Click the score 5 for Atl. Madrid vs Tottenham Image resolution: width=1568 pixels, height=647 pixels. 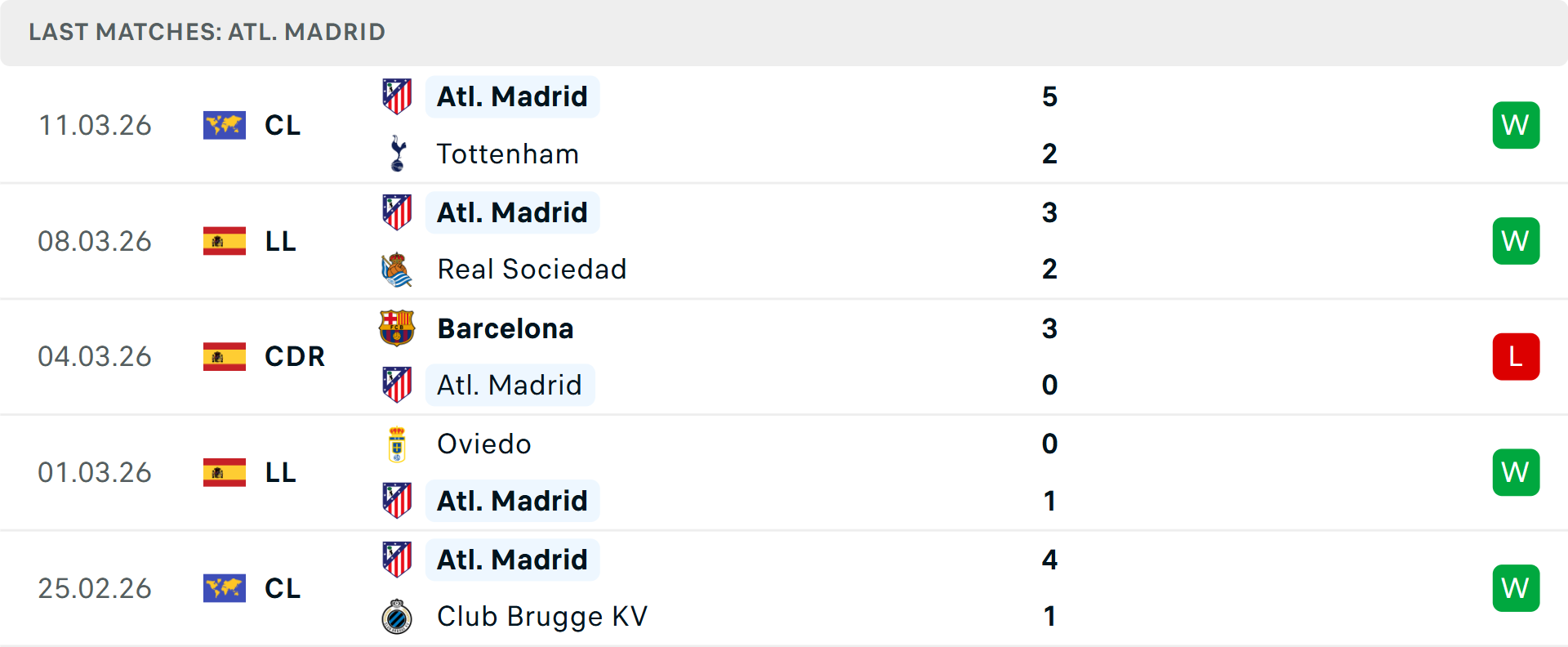1050,96
